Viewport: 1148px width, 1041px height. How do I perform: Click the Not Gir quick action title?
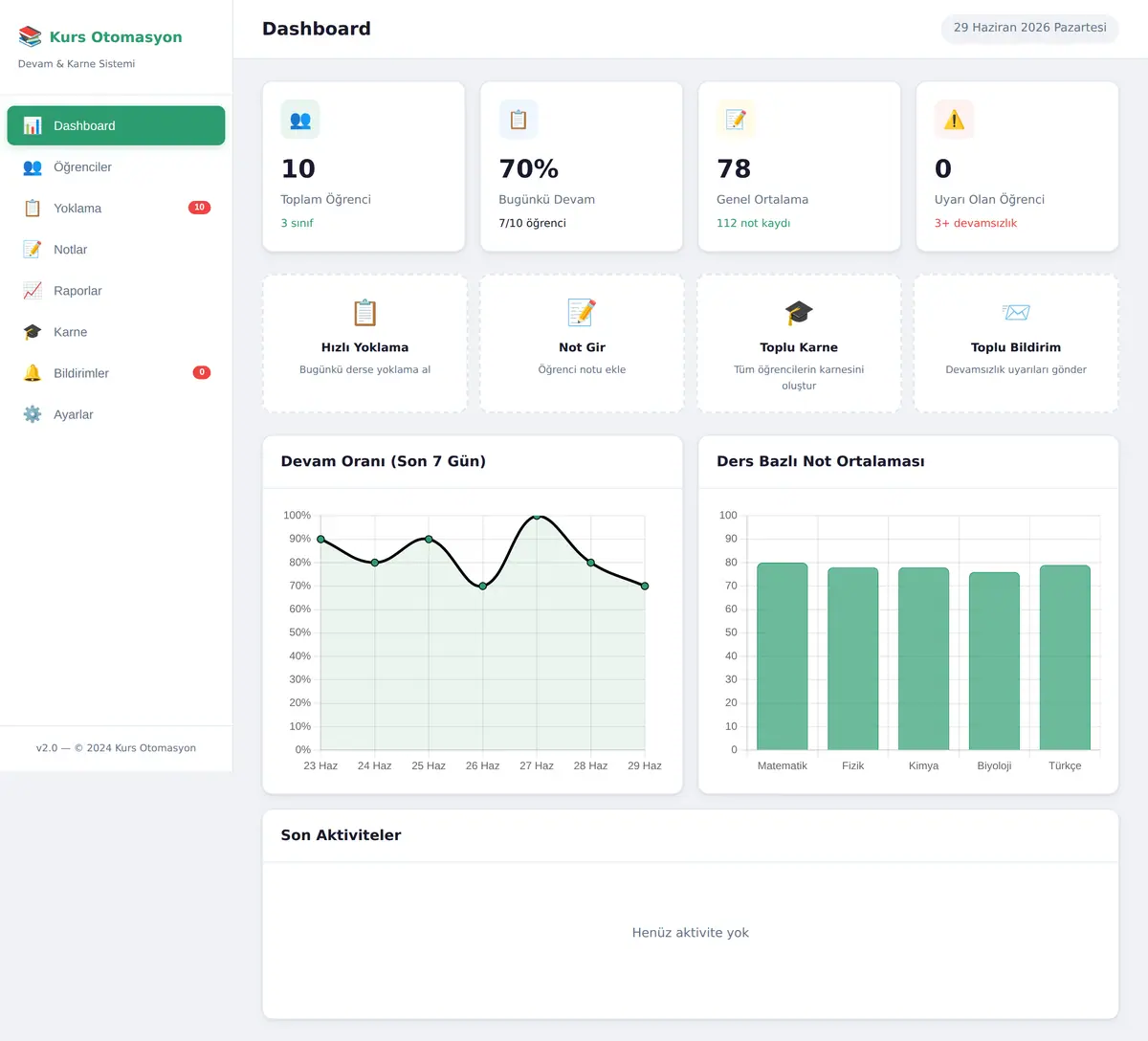582,347
